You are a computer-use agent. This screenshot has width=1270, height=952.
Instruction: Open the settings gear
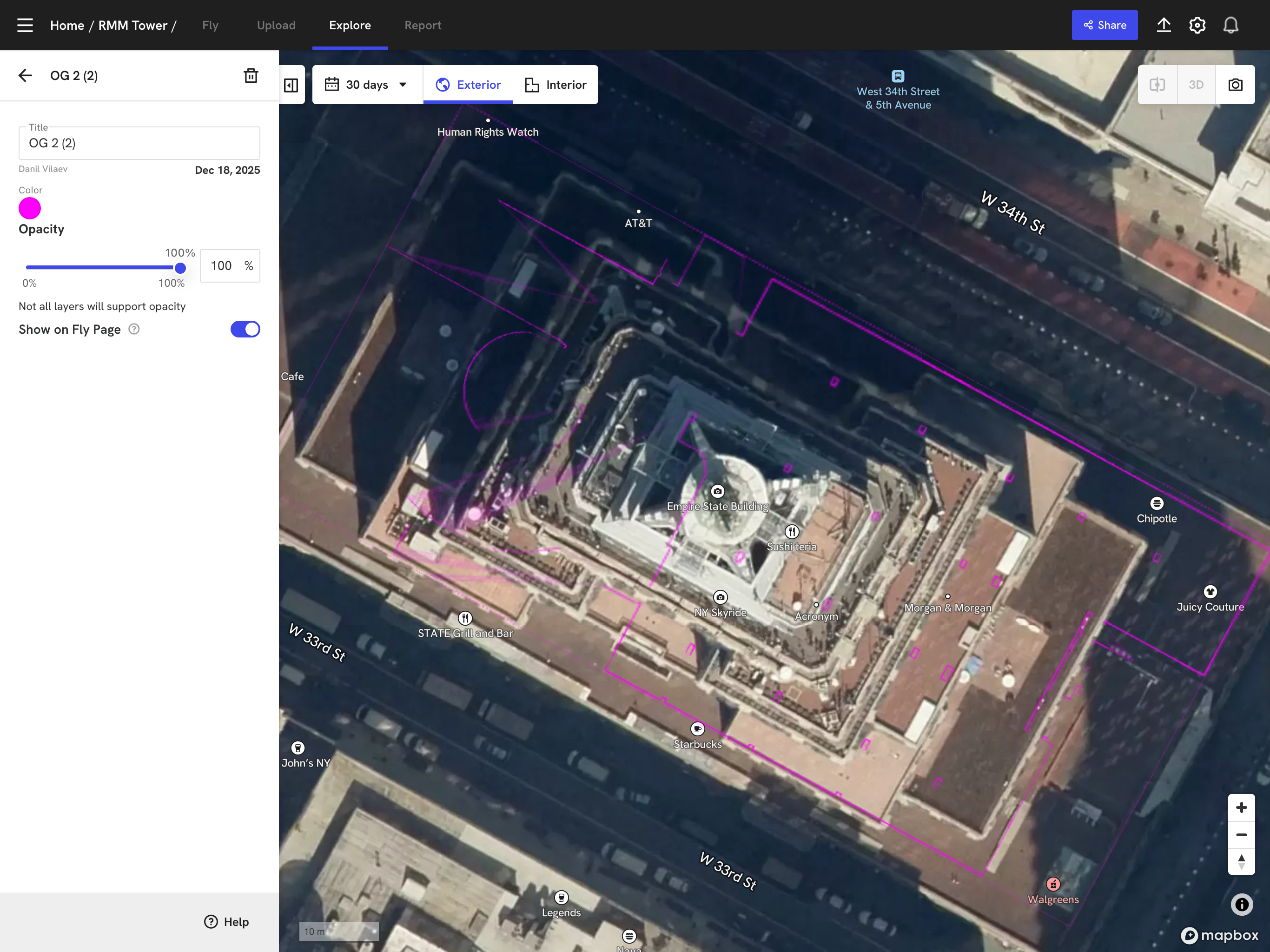pos(1197,25)
